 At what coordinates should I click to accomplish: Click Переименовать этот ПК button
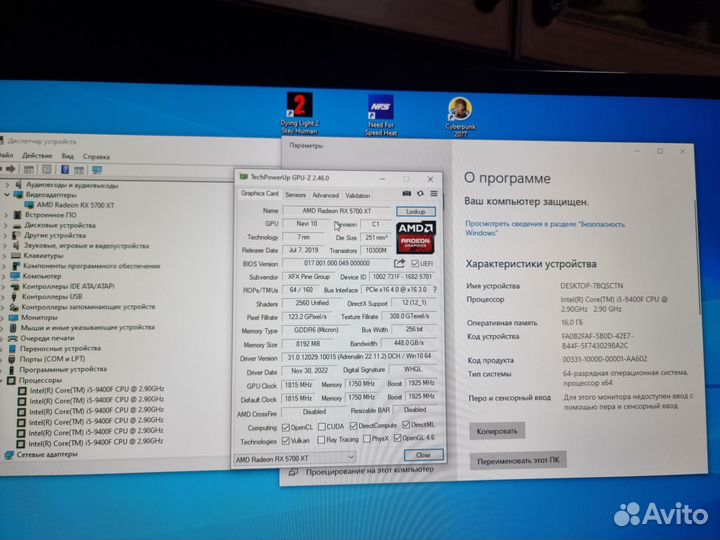click(x=518, y=461)
